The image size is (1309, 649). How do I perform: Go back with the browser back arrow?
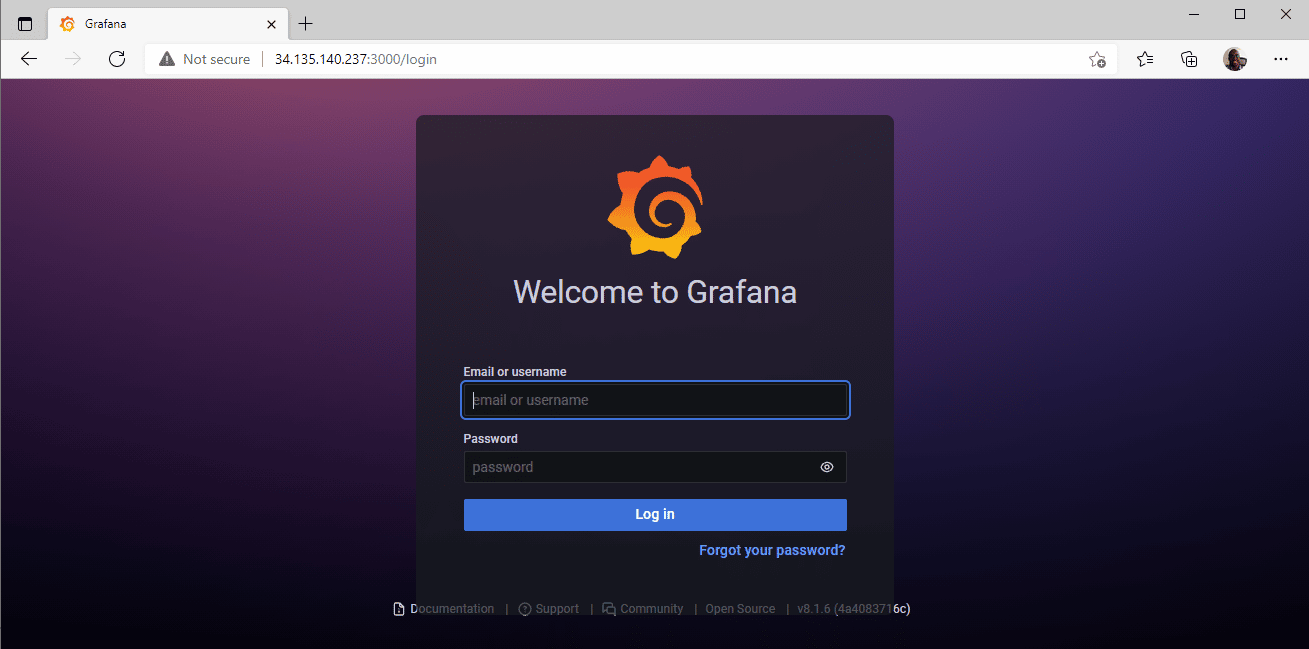29,59
